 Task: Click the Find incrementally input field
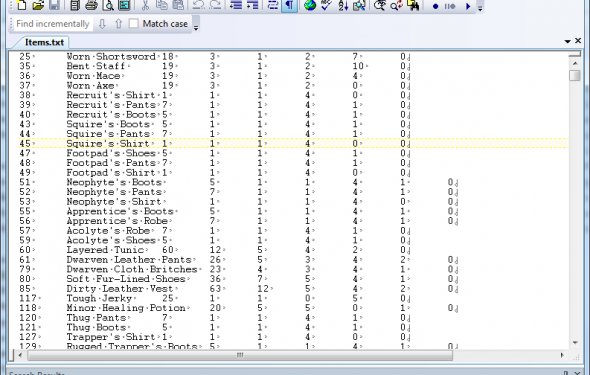[x=53, y=24]
